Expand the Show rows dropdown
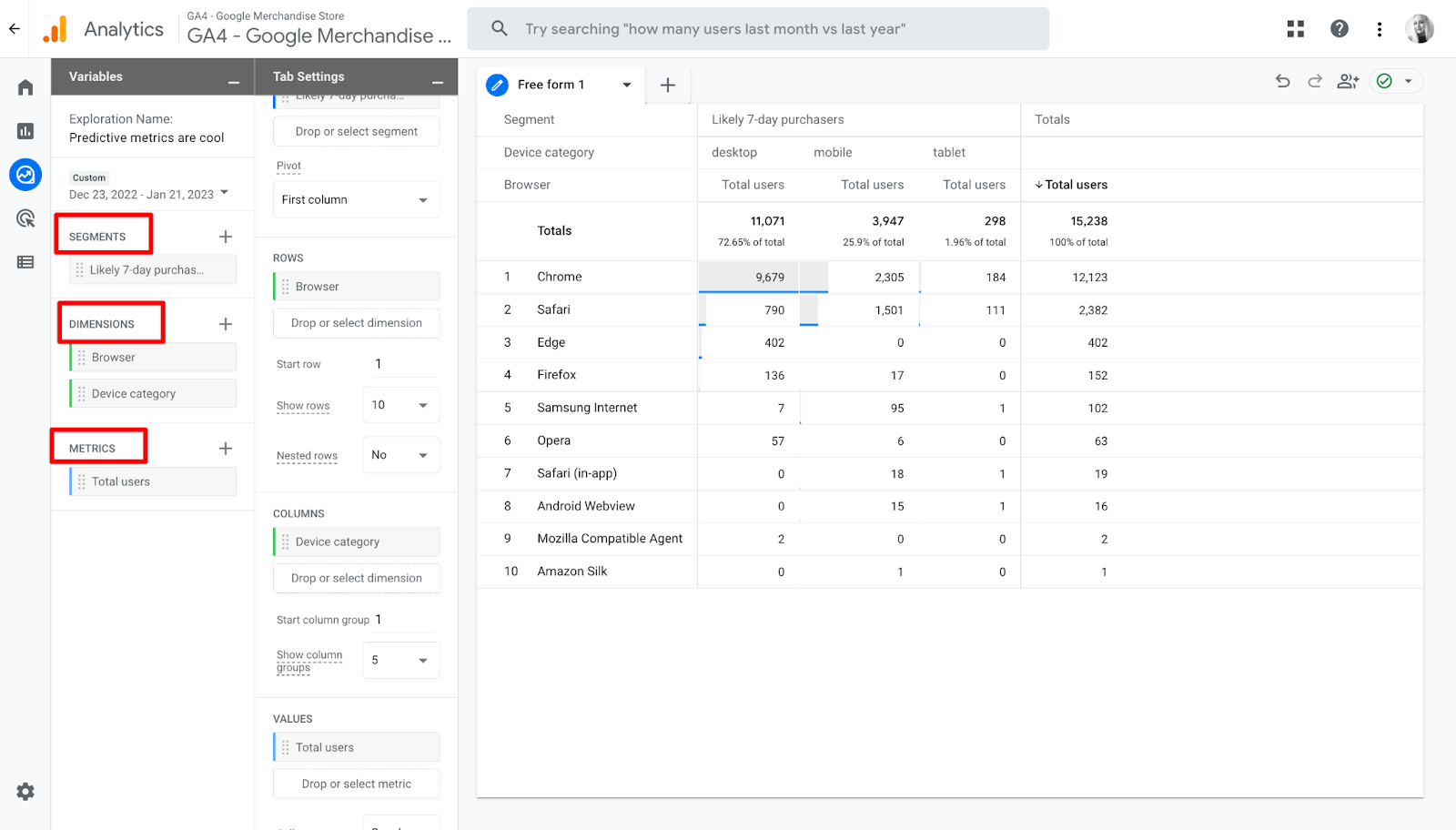This screenshot has height=830, width=1456. (400, 405)
